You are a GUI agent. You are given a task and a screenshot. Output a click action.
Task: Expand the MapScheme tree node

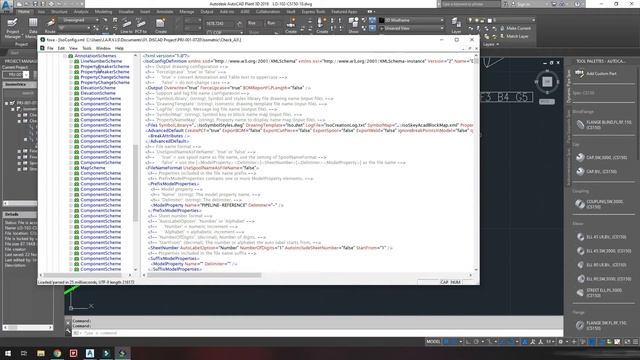[x=71, y=168]
